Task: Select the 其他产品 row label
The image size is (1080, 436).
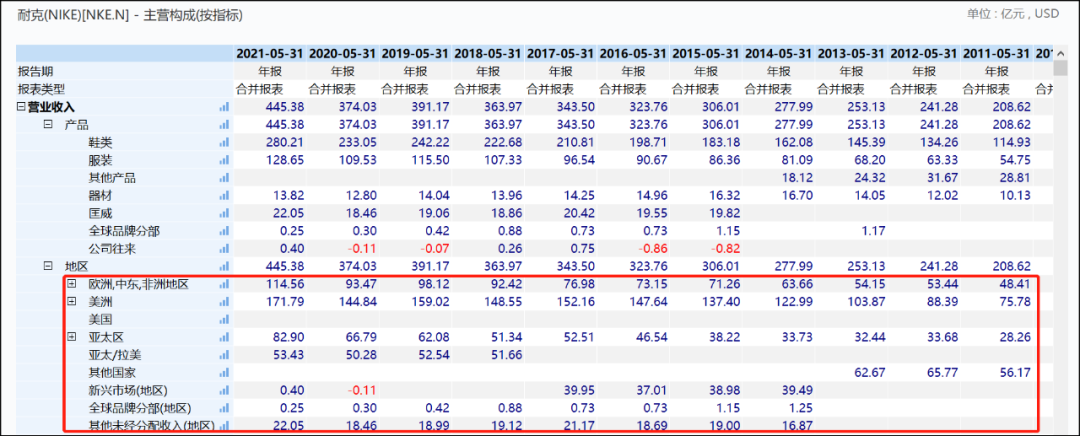Action: click(111, 178)
